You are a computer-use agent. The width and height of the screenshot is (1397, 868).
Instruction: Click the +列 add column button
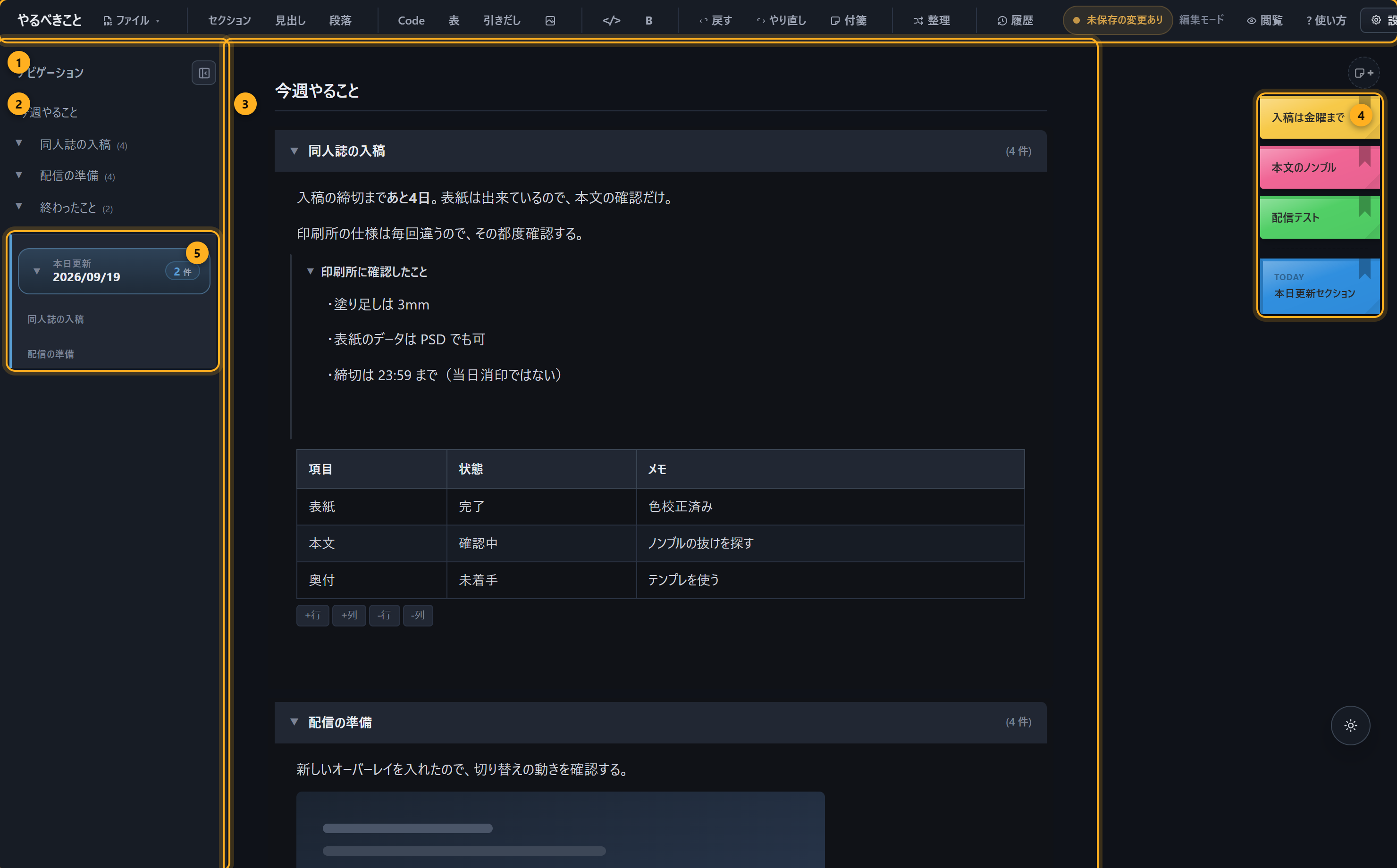[349, 615]
